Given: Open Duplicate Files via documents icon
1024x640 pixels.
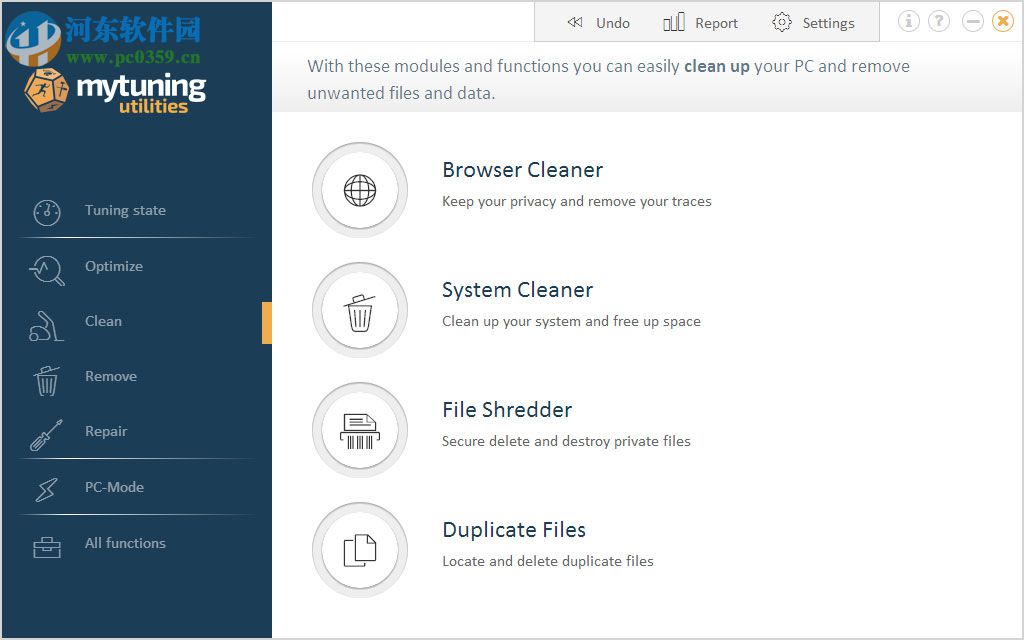Looking at the screenshot, I should coord(360,550).
